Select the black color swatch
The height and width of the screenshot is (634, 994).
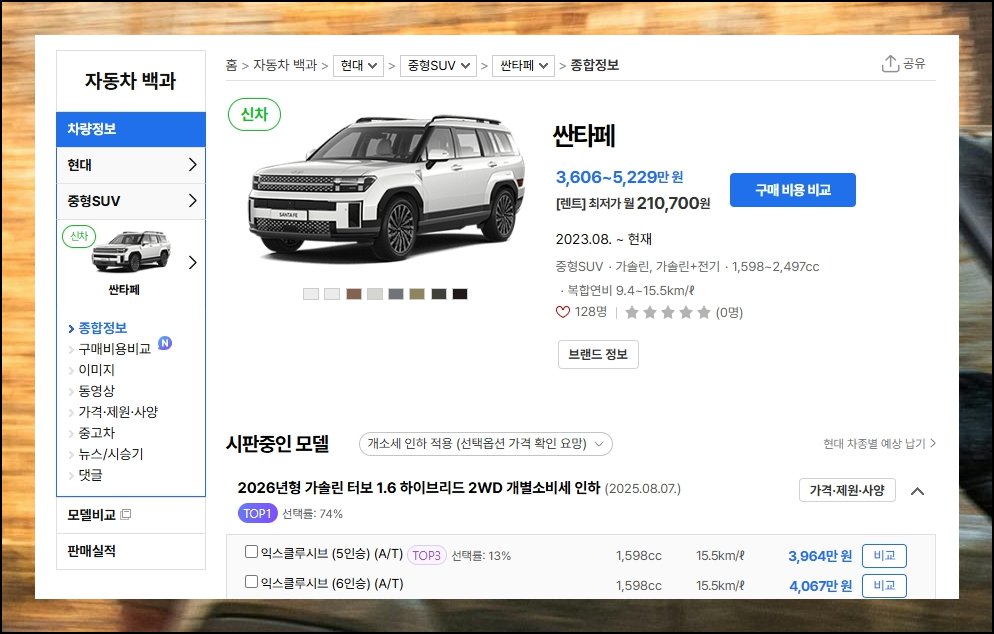(460, 294)
